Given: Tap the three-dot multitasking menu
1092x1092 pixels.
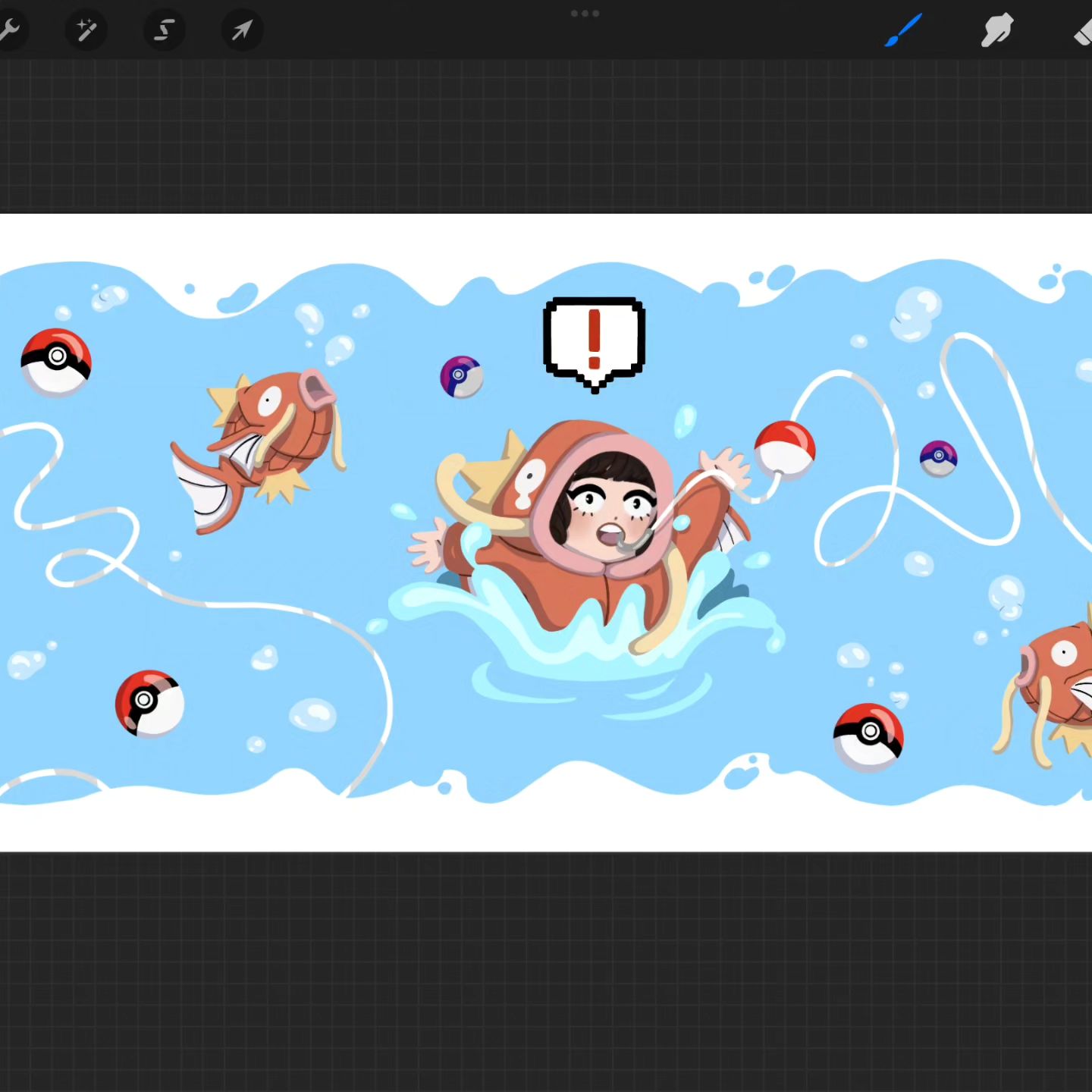Looking at the screenshot, I should click(585, 14).
